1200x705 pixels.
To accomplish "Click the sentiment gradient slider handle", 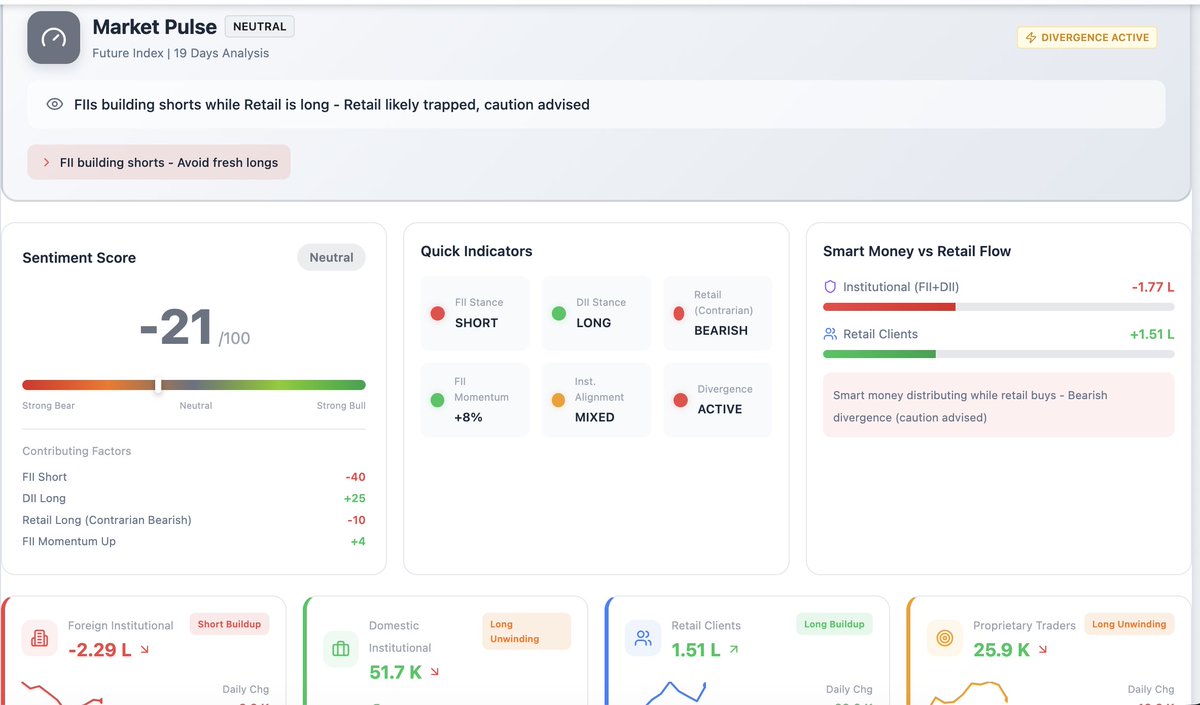I will click(x=157, y=385).
